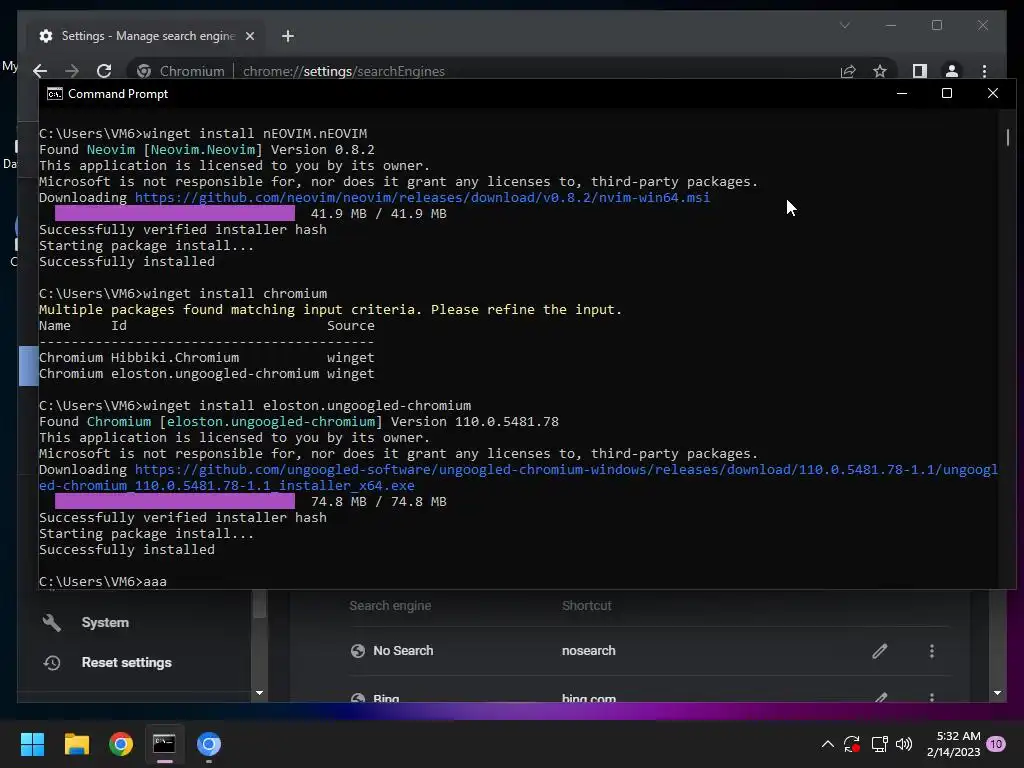This screenshot has height=768, width=1024.
Task: Click the 'winget install eloston.ungoogled-chromium' command line
Action: tap(255, 406)
